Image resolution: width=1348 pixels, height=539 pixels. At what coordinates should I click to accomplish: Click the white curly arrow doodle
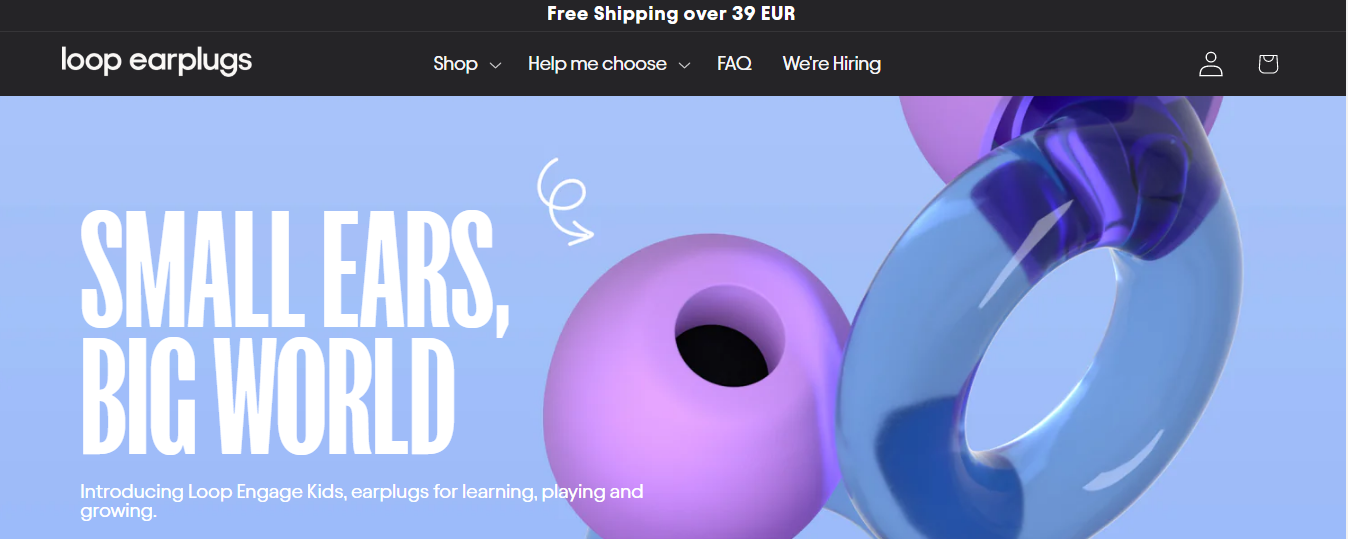point(565,201)
